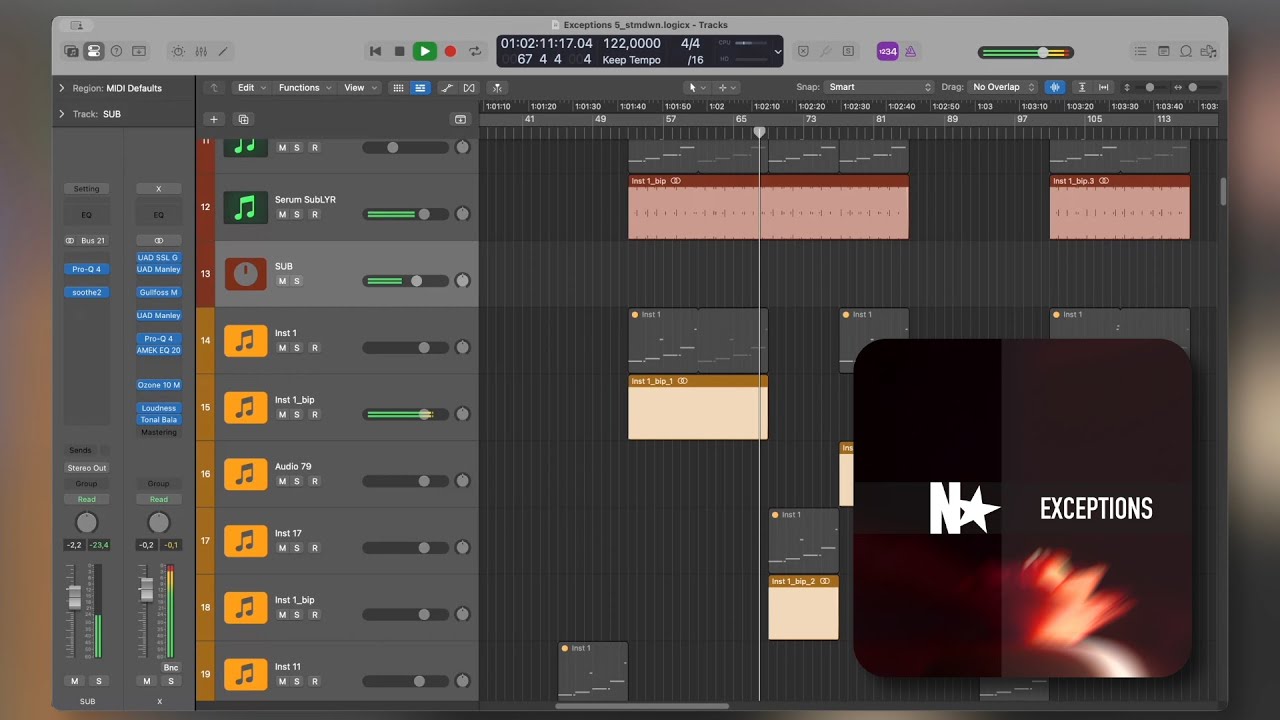The width and height of the screenshot is (1280, 720).
Task: Show Quick Help
Action: pyautogui.click(x=116, y=51)
